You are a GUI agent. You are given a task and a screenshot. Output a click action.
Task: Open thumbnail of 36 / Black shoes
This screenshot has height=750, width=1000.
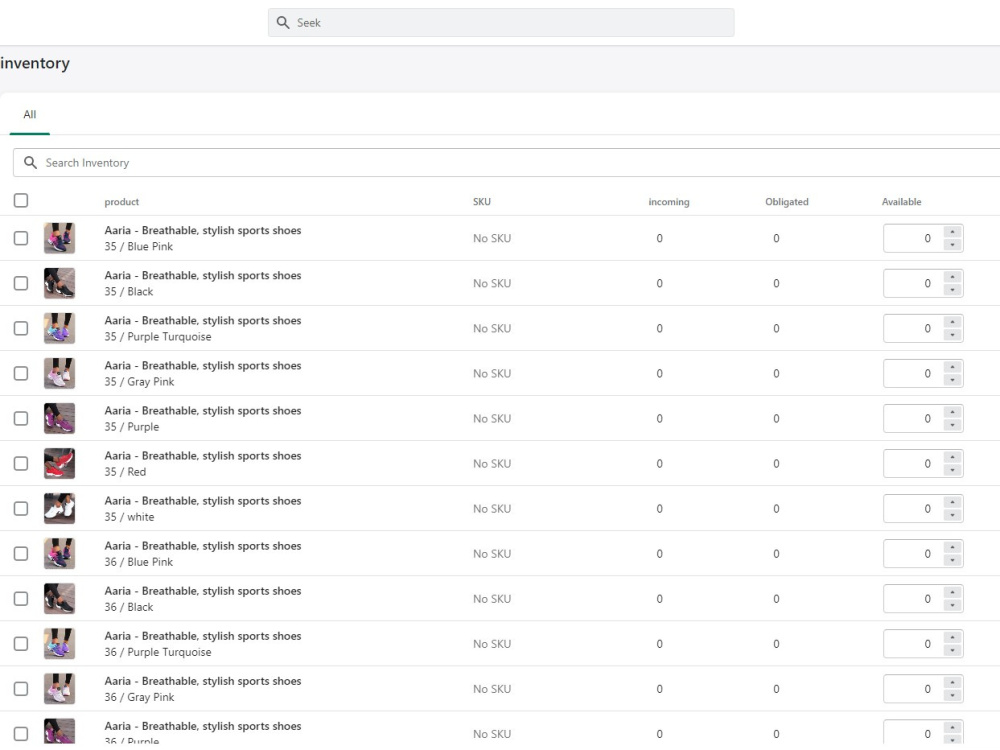click(59, 599)
